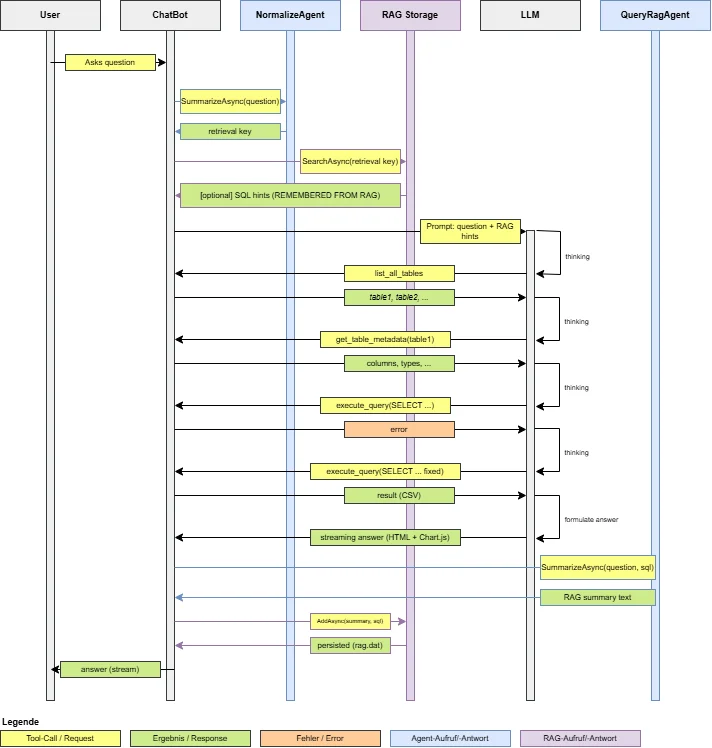Select the 'Prompt: question + RAG hints' box

tap(470, 232)
